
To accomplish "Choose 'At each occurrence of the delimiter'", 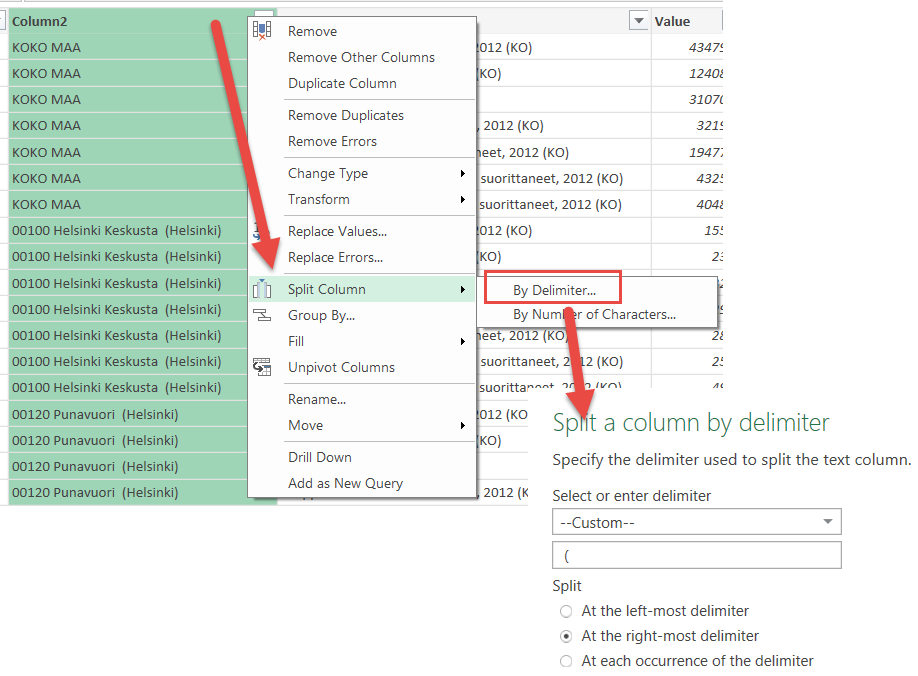I will pyautogui.click(x=567, y=661).
